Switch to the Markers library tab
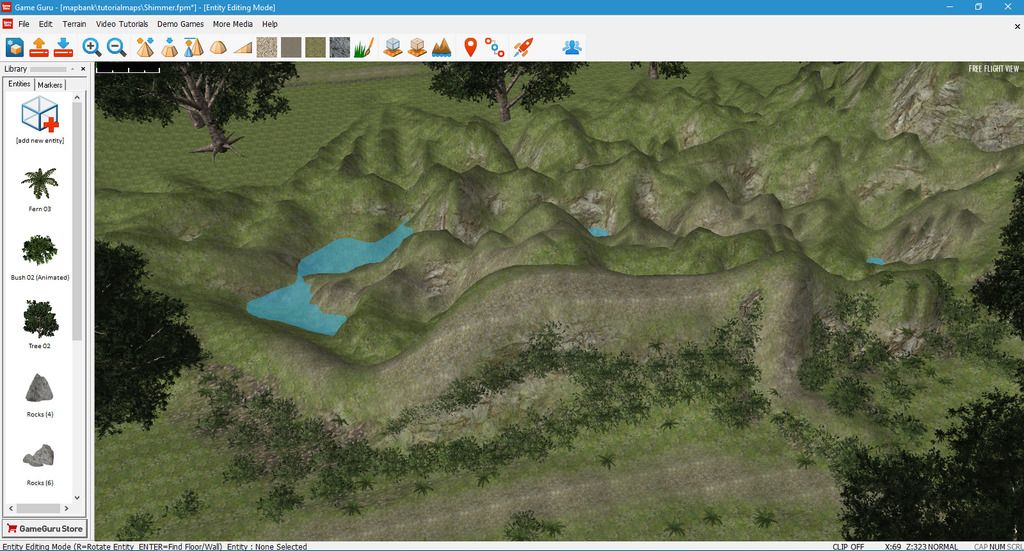Screen dimensions: 1024x551 pos(50,85)
